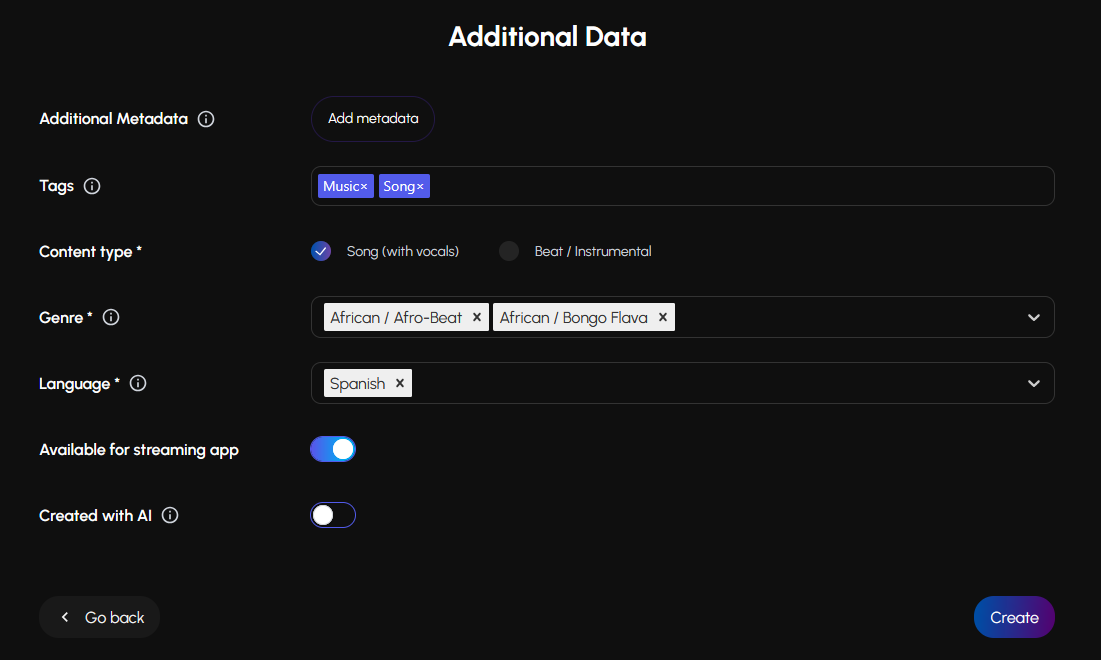Click inside the Tags input field
The image size is (1101, 660).
740,187
